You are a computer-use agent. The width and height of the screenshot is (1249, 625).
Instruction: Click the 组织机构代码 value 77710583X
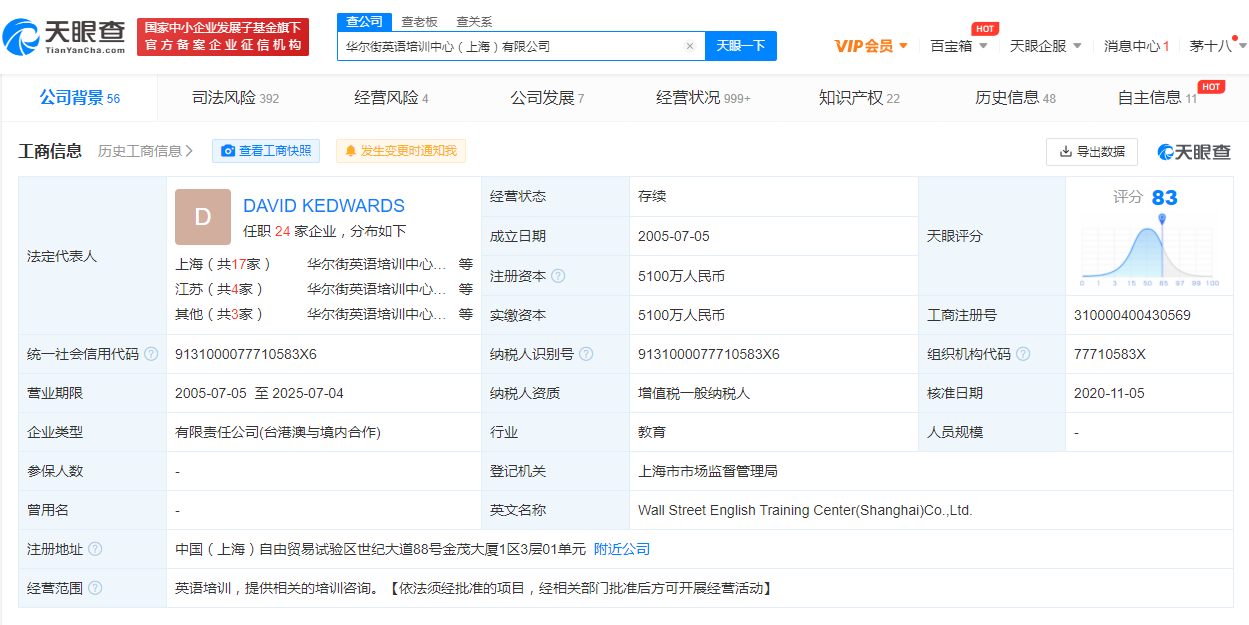tap(1110, 354)
